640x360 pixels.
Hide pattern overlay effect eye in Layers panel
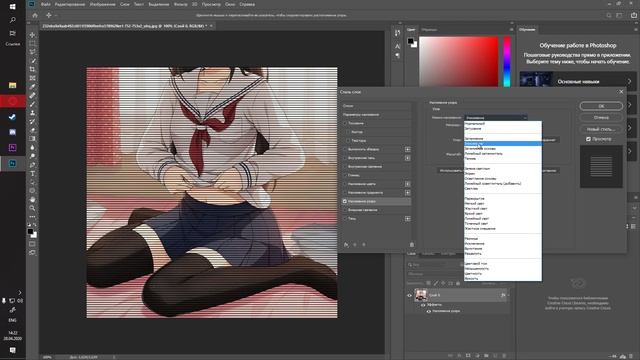coord(429,311)
